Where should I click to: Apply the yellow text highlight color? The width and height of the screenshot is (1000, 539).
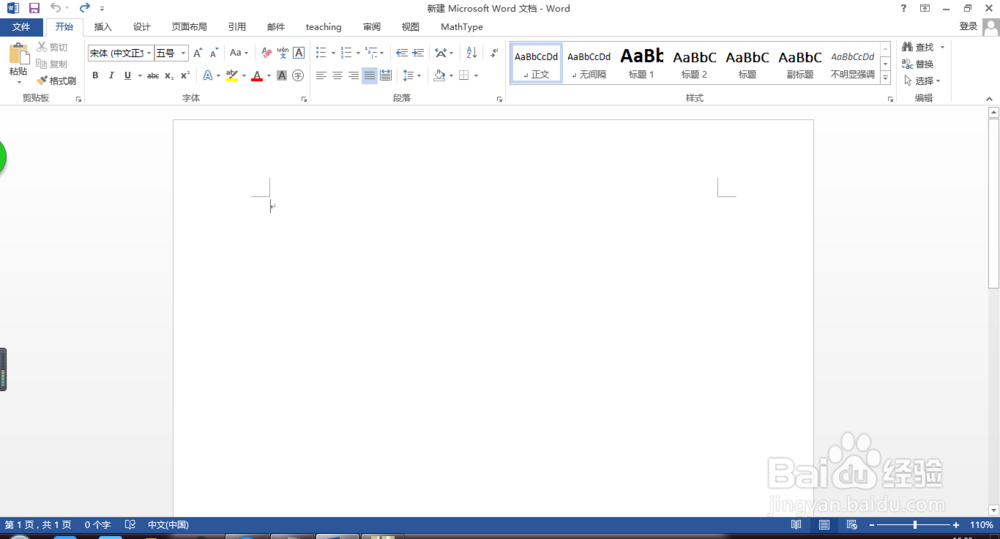coord(232,75)
